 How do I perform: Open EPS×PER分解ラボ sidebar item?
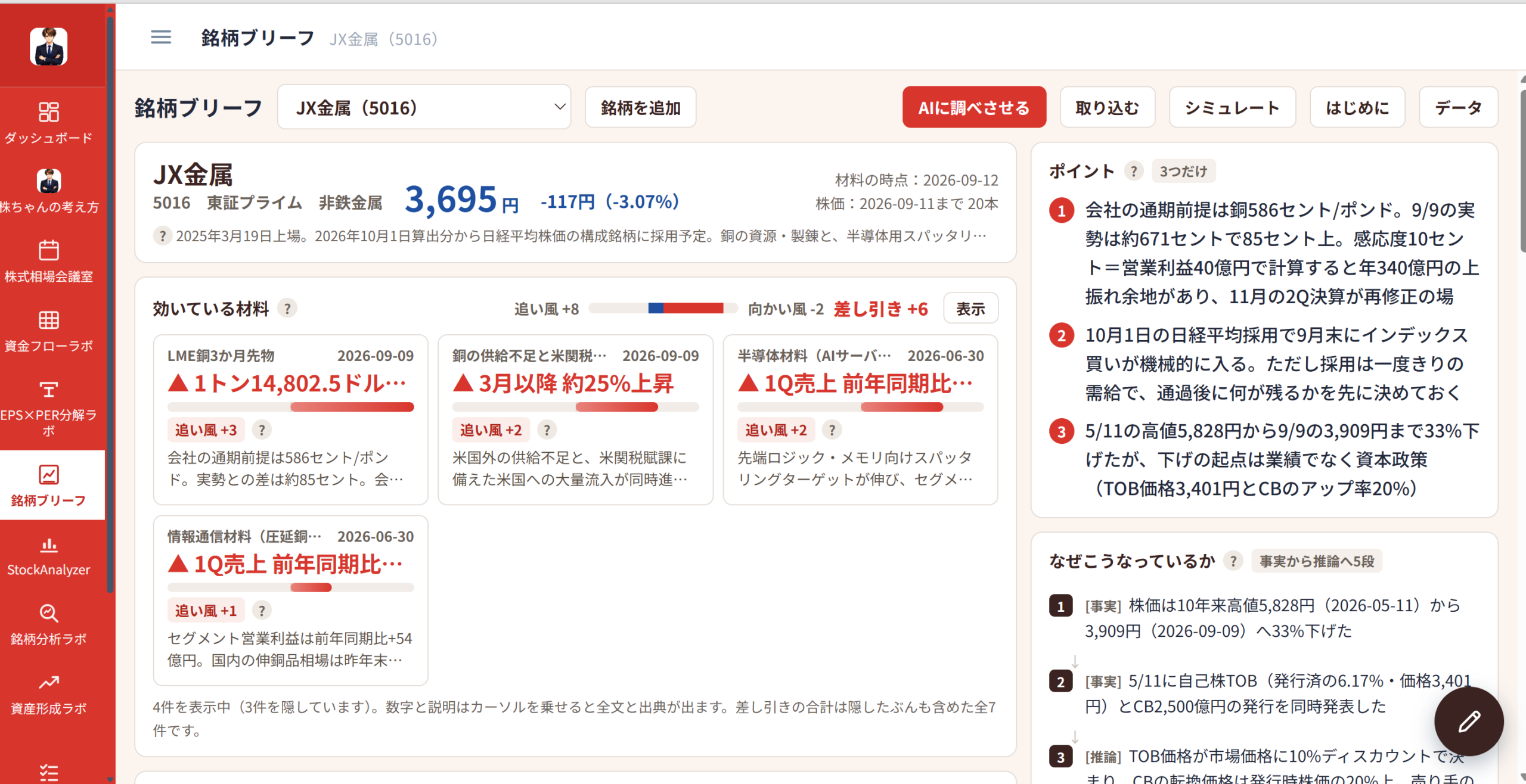click(49, 409)
